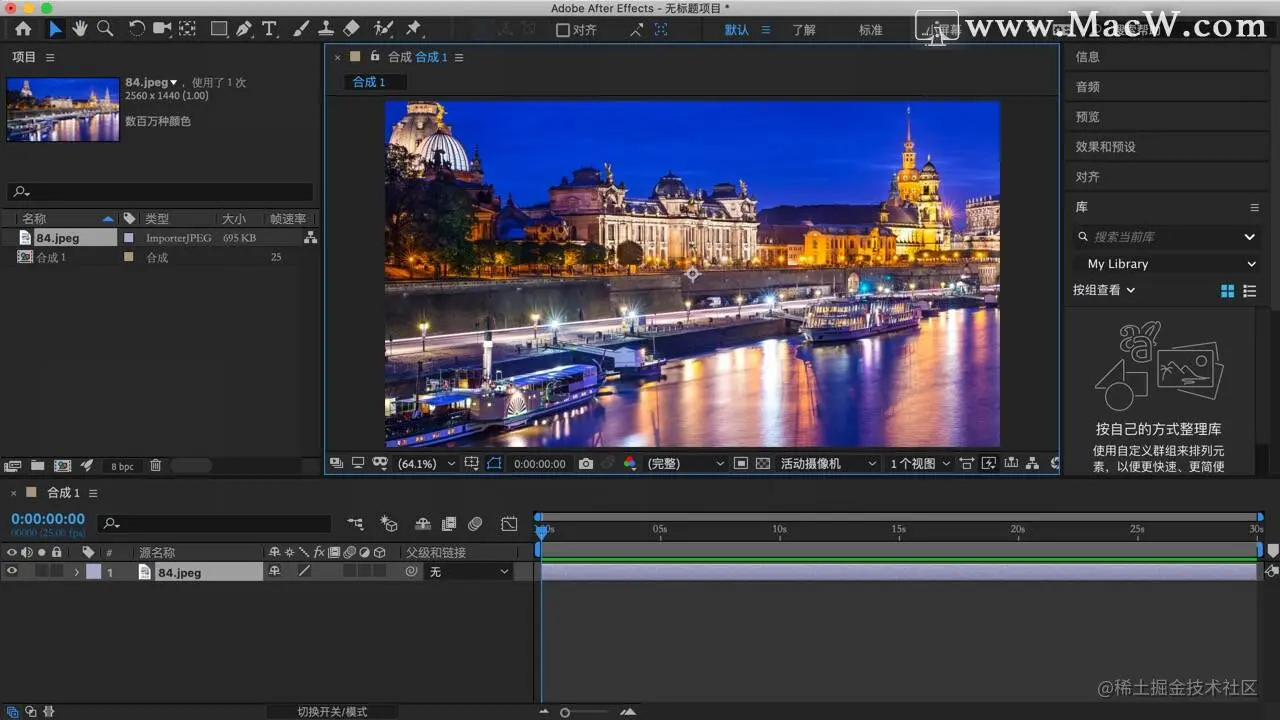Viewport: 1280px width, 720px height.
Task: Click the snapshot camera icon in viewer
Action: coord(586,464)
